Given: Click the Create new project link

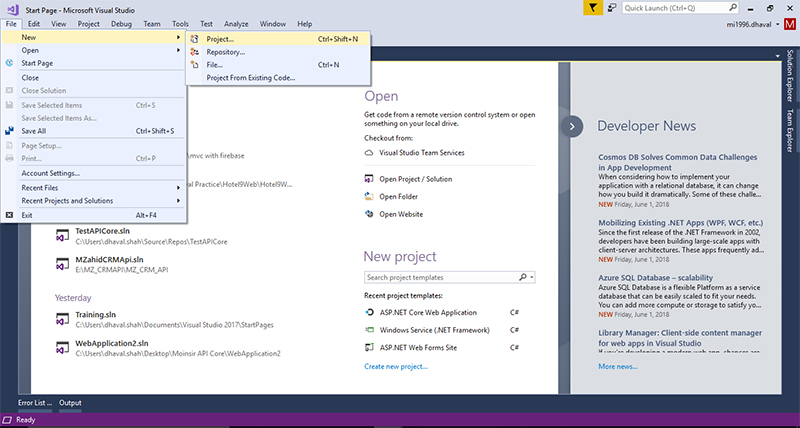Looking at the screenshot, I should [396, 367].
